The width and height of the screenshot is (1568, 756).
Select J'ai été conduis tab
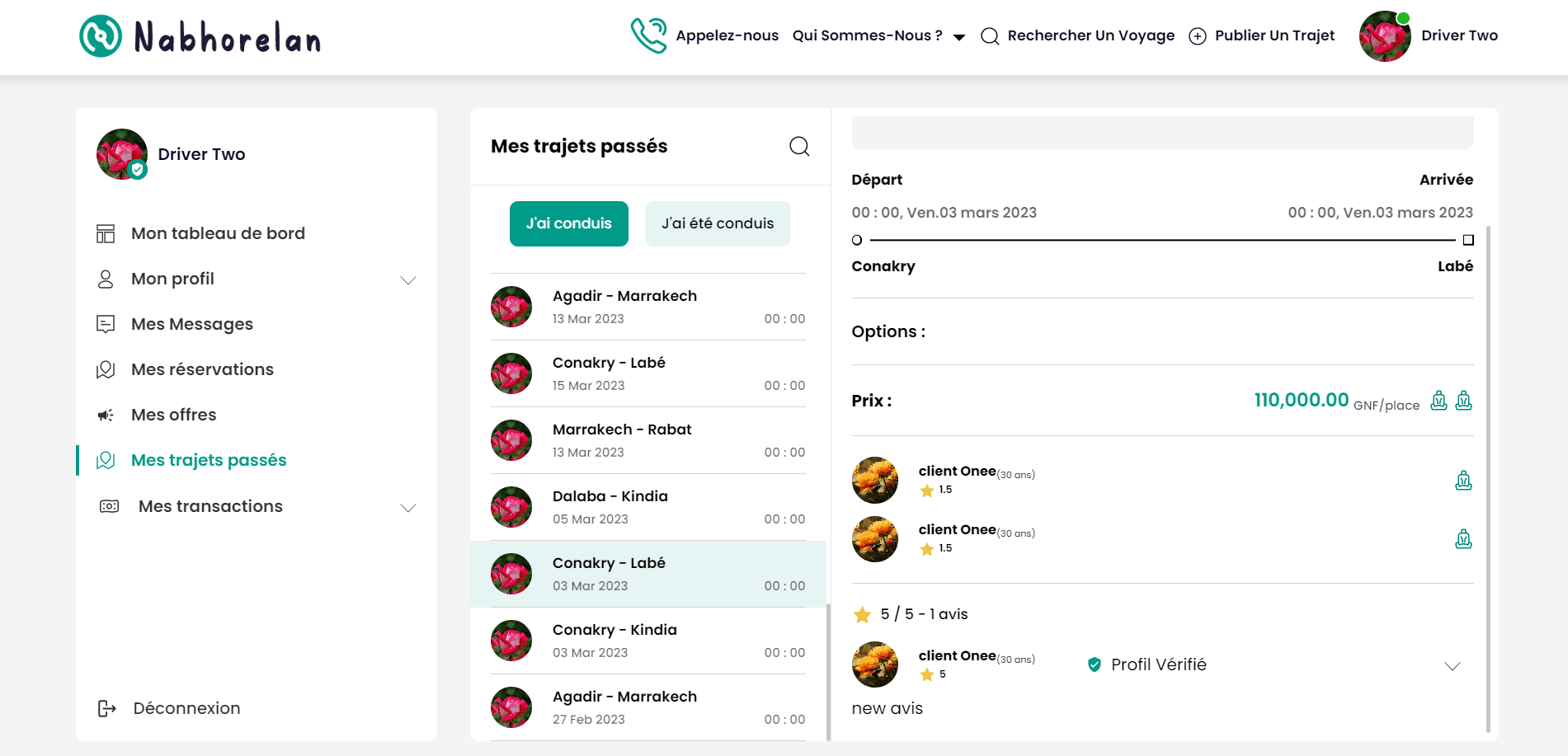[718, 223]
